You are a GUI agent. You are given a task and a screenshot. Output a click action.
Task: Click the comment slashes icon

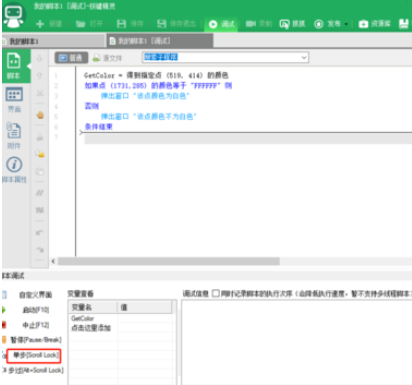click(40, 193)
